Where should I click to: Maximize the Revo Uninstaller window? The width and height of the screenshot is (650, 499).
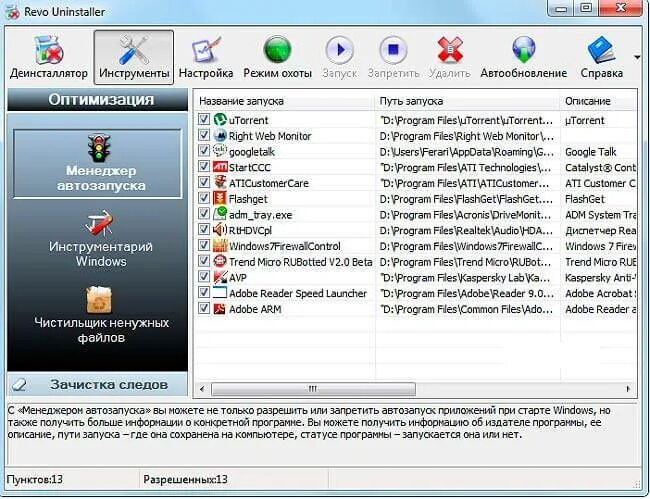click(586, 8)
